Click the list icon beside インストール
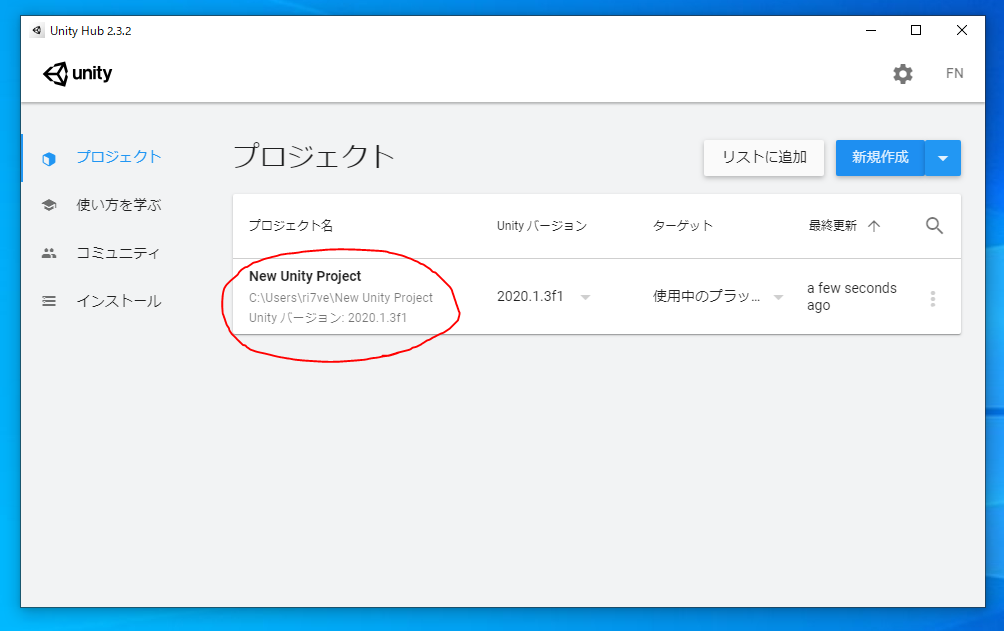Image resolution: width=1004 pixels, height=631 pixels. [49, 301]
